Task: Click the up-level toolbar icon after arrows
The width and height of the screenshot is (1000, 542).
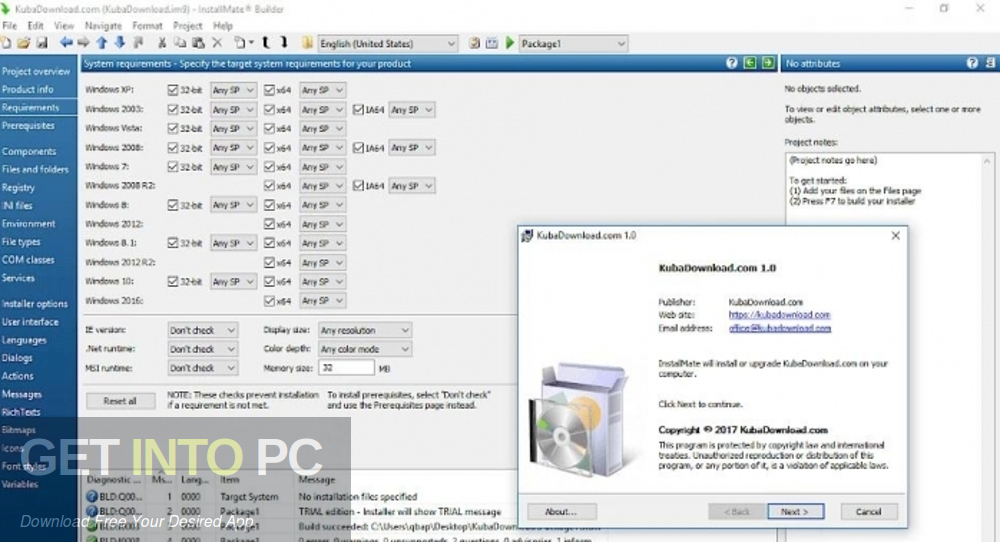Action: tap(138, 43)
